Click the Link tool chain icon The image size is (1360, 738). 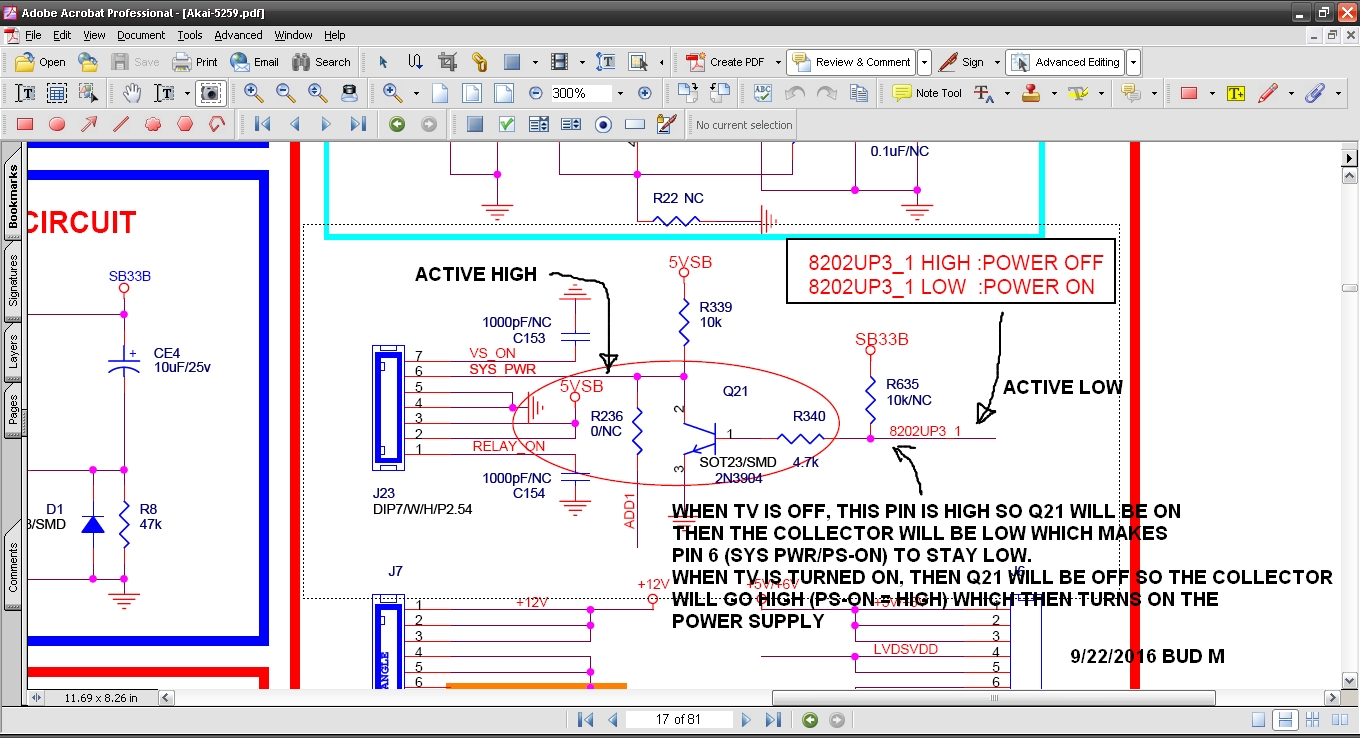coord(479,62)
